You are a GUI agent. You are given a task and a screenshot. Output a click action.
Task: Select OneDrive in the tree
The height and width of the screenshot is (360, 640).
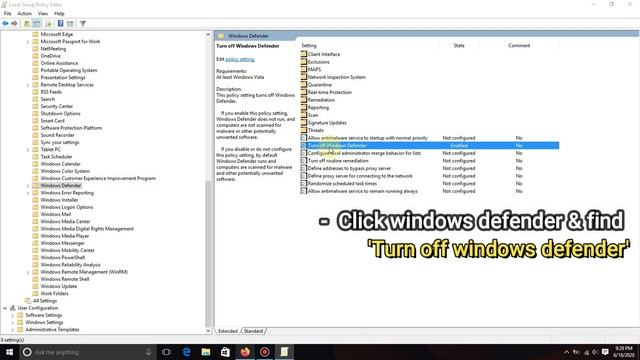click(50, 56)
